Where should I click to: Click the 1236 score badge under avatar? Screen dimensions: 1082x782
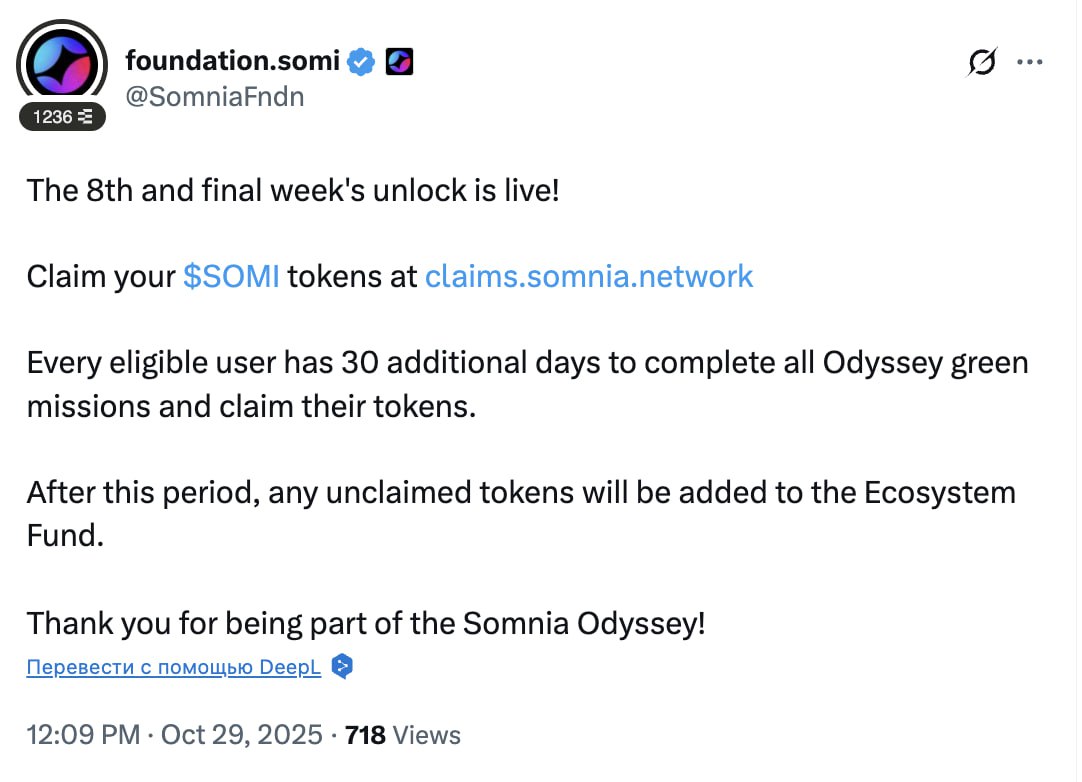pyautogui.click(x=62, y=117)
